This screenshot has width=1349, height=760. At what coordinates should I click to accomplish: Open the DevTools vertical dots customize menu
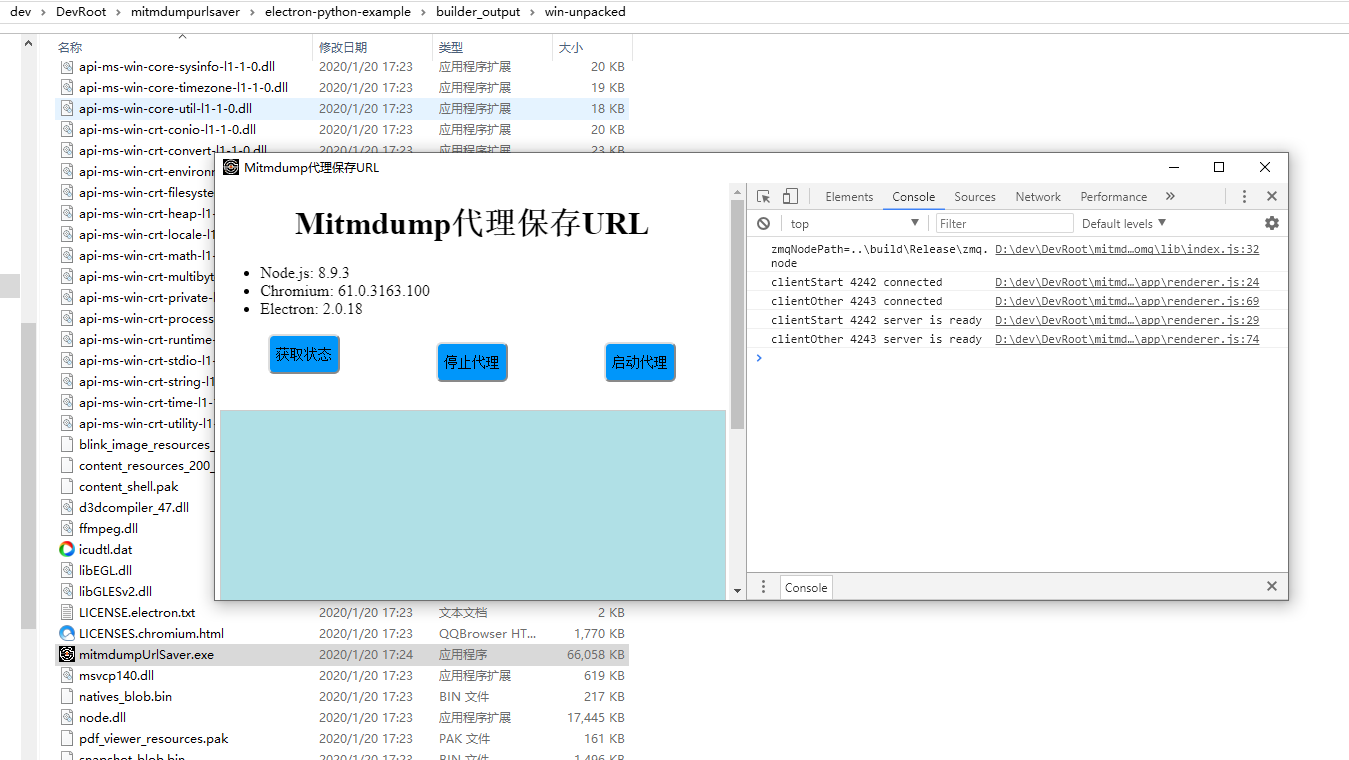pos(1244,197)
